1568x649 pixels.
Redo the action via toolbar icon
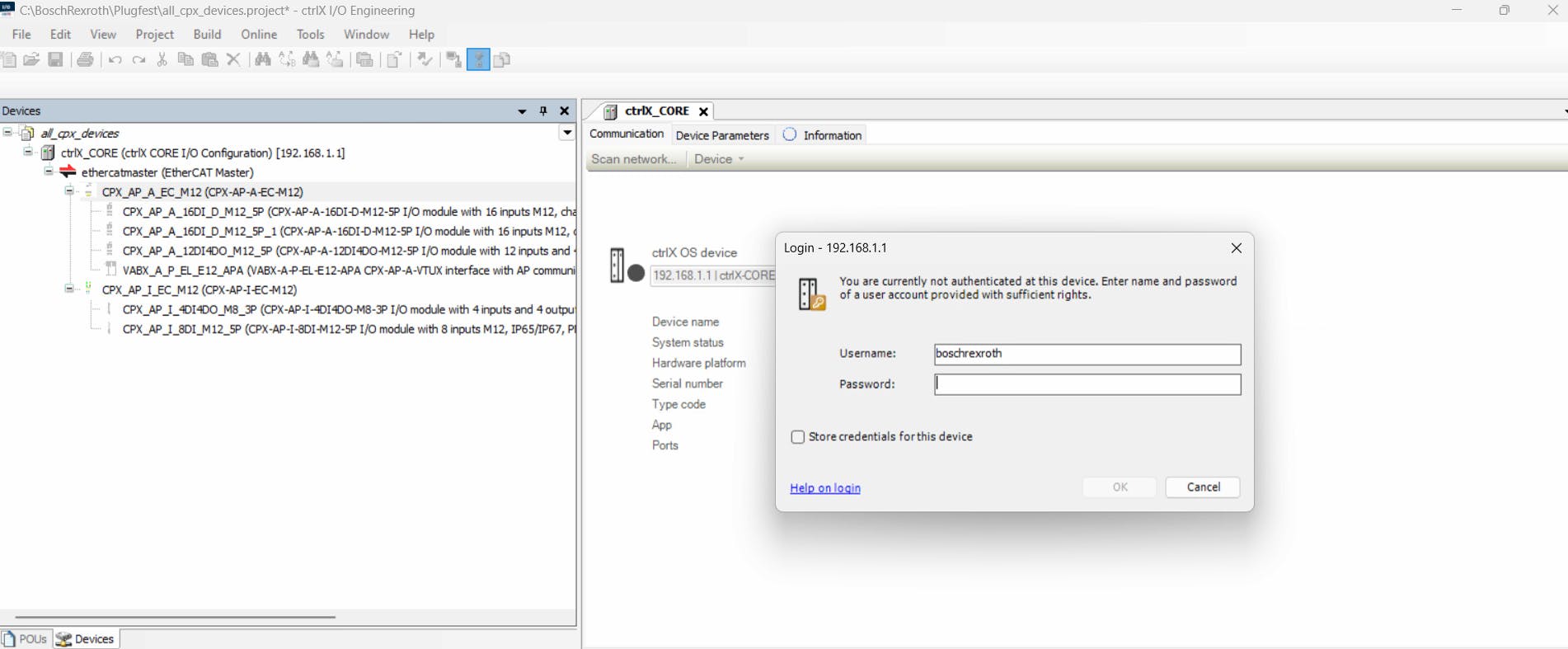(138, 59)
